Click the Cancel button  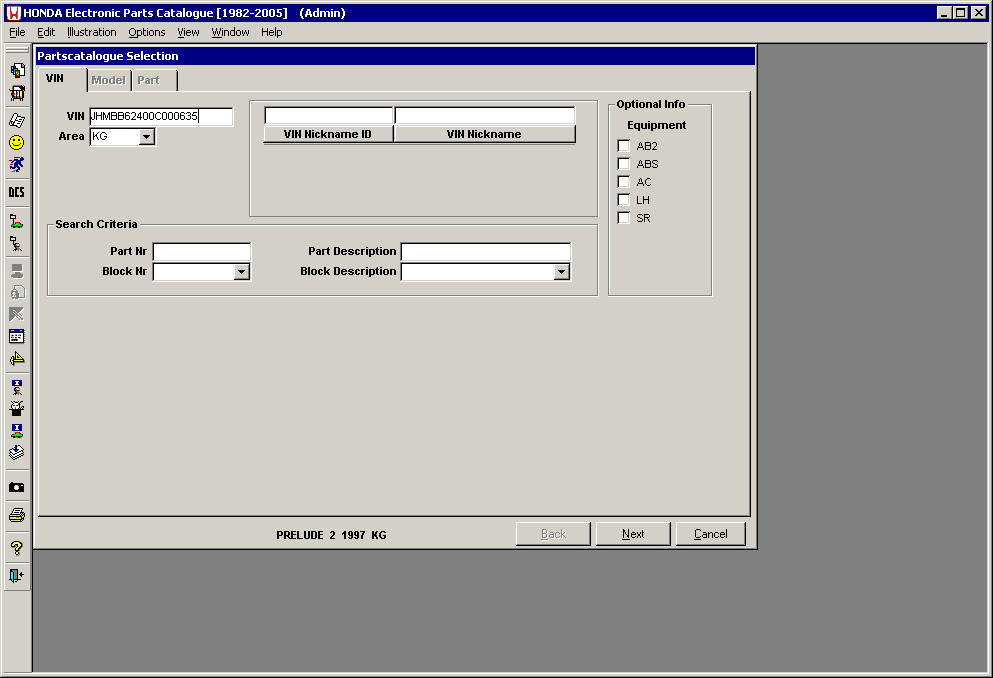[x=710, y=534]
